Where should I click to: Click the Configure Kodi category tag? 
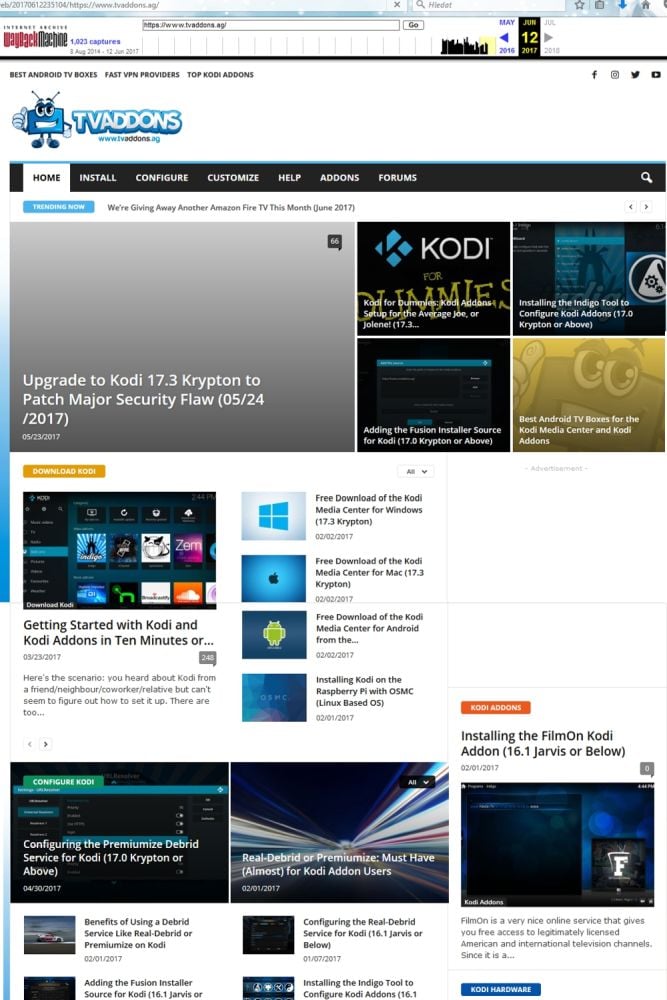coord(63,781)
